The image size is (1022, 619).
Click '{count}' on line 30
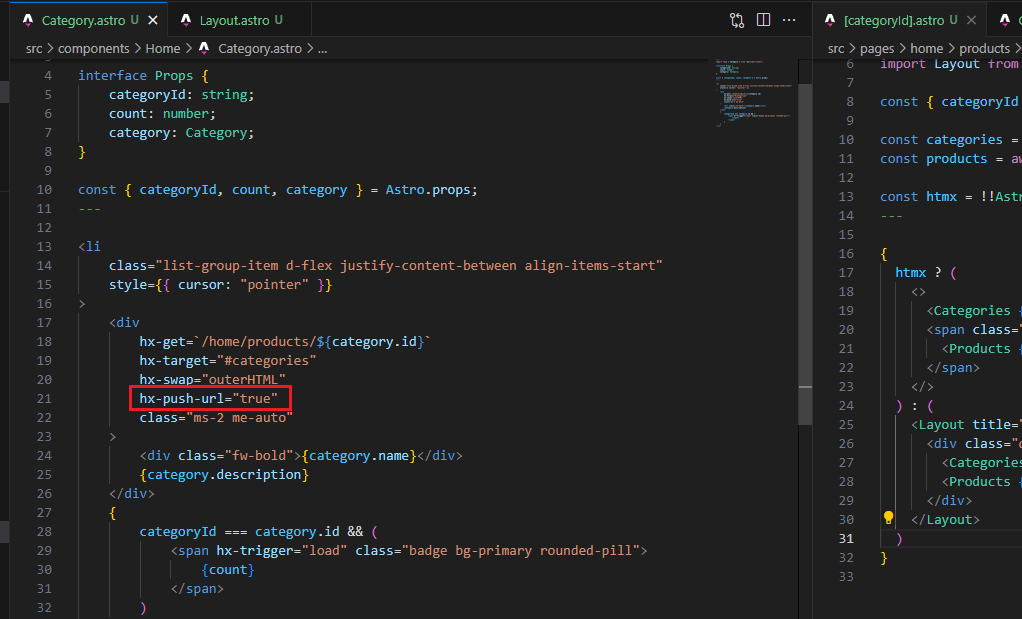228,569
